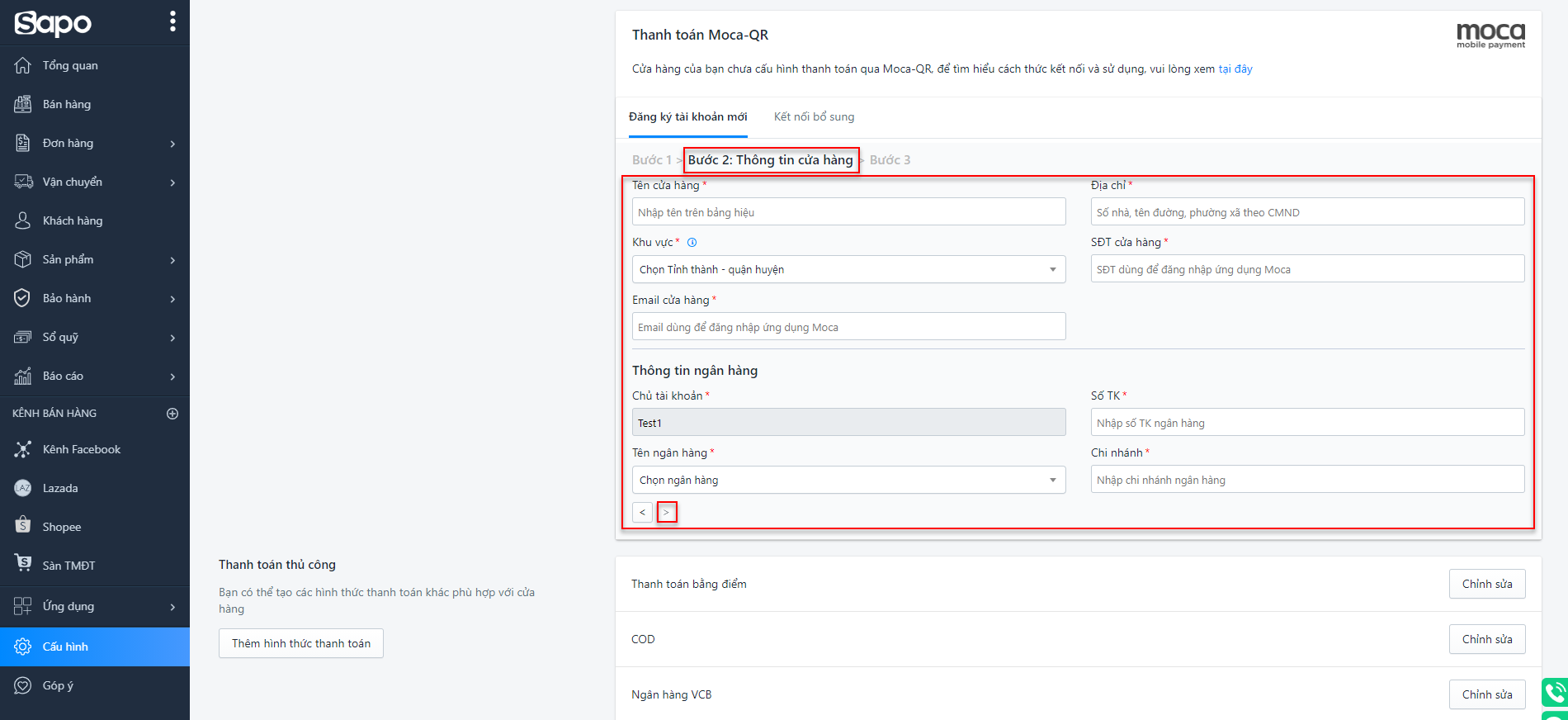This screenshot has height=720, width=1568.
Task: Click the tại đây help link
Action: [x=1235, y=69]
